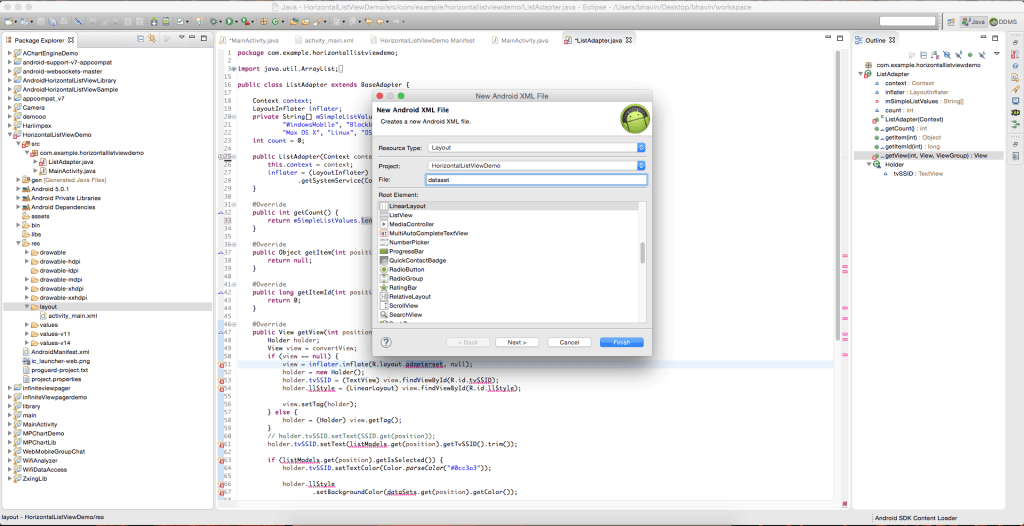Click the Open Perspective icon
This screenshot has width=1024, height=526.
[950, 20]
